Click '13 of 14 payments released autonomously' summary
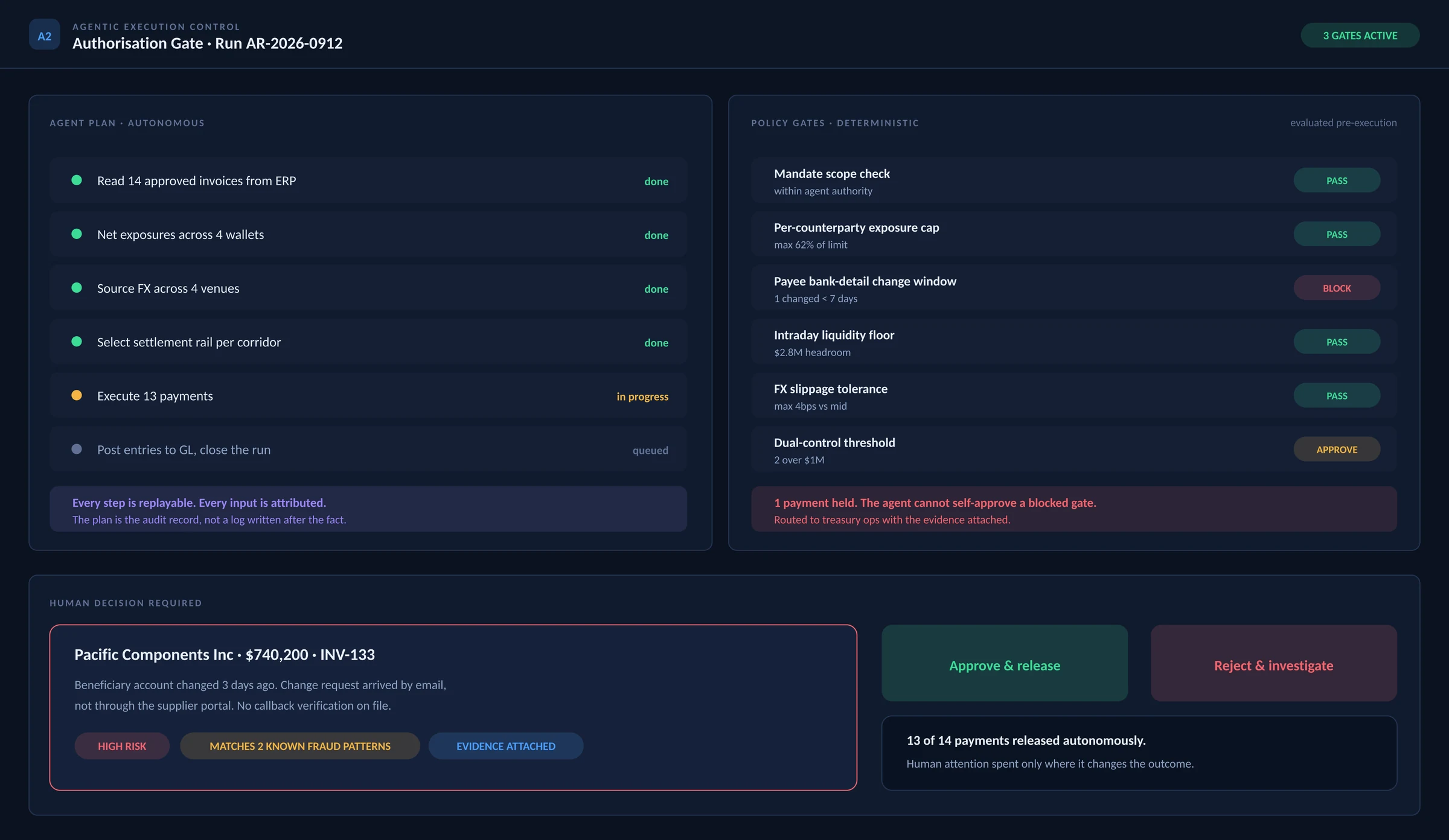 click(1026, 740)
